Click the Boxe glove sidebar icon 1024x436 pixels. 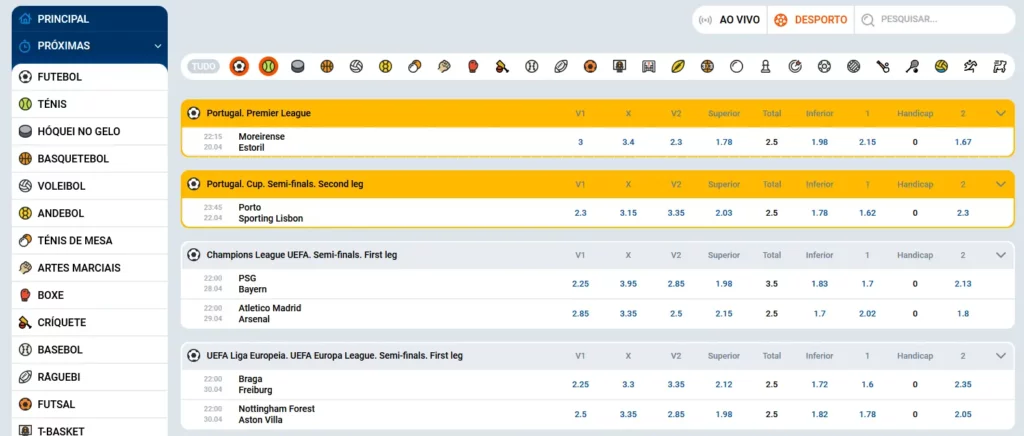(x=25, y=295)
